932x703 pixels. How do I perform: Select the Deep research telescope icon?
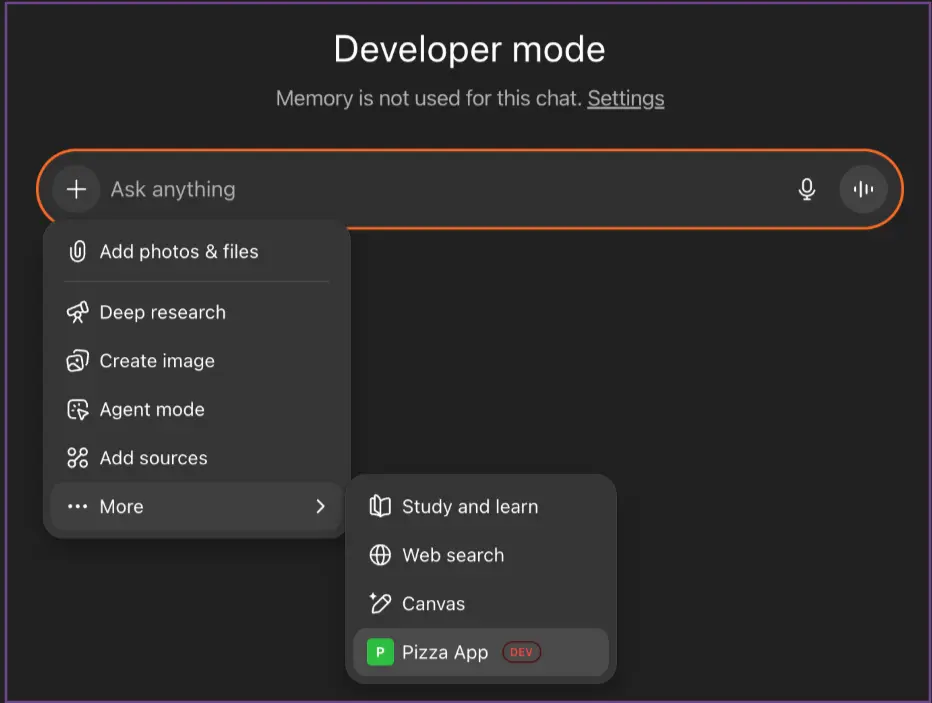coord(77,312)
